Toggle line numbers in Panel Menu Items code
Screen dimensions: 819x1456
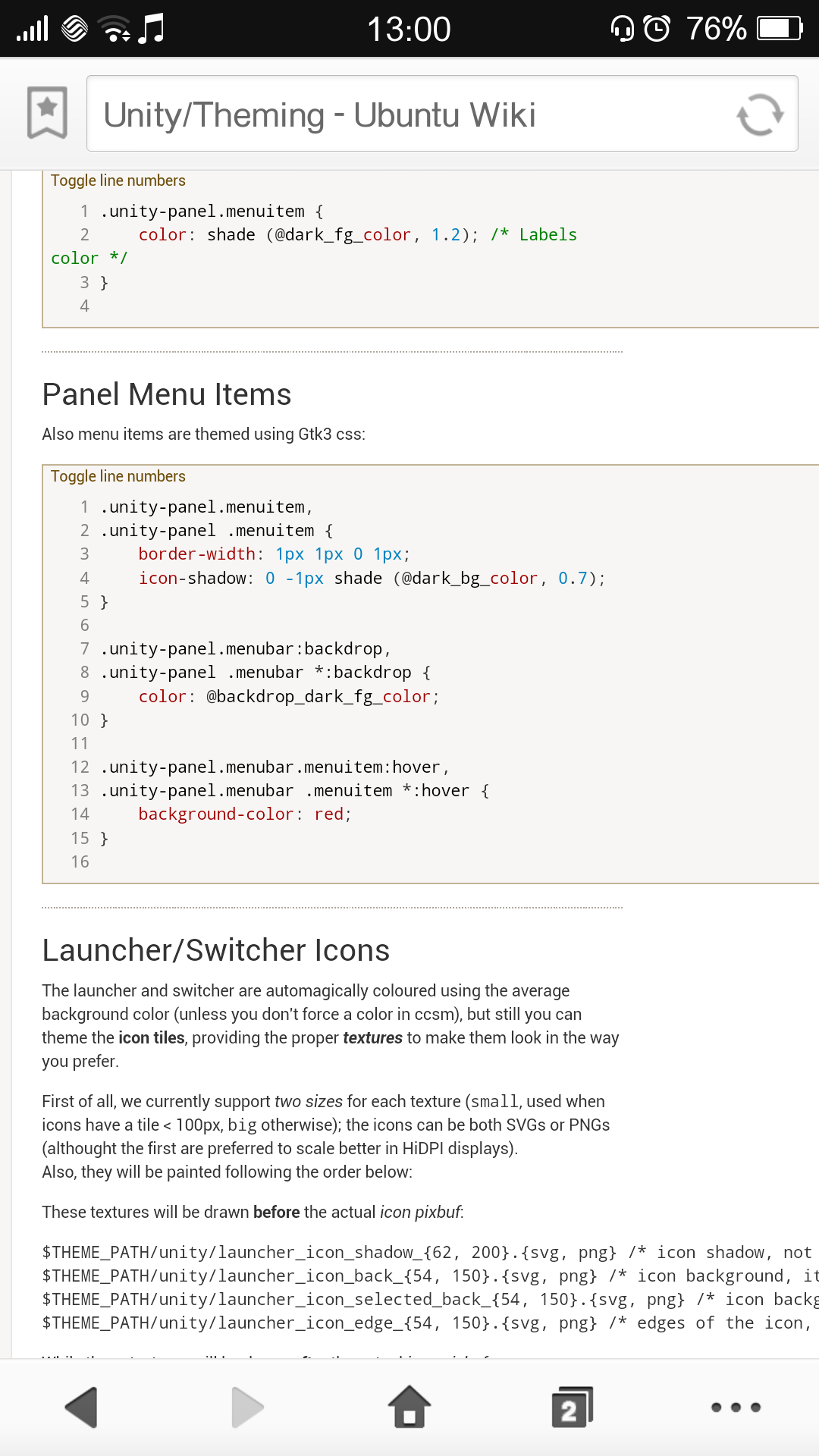point(118,476)
